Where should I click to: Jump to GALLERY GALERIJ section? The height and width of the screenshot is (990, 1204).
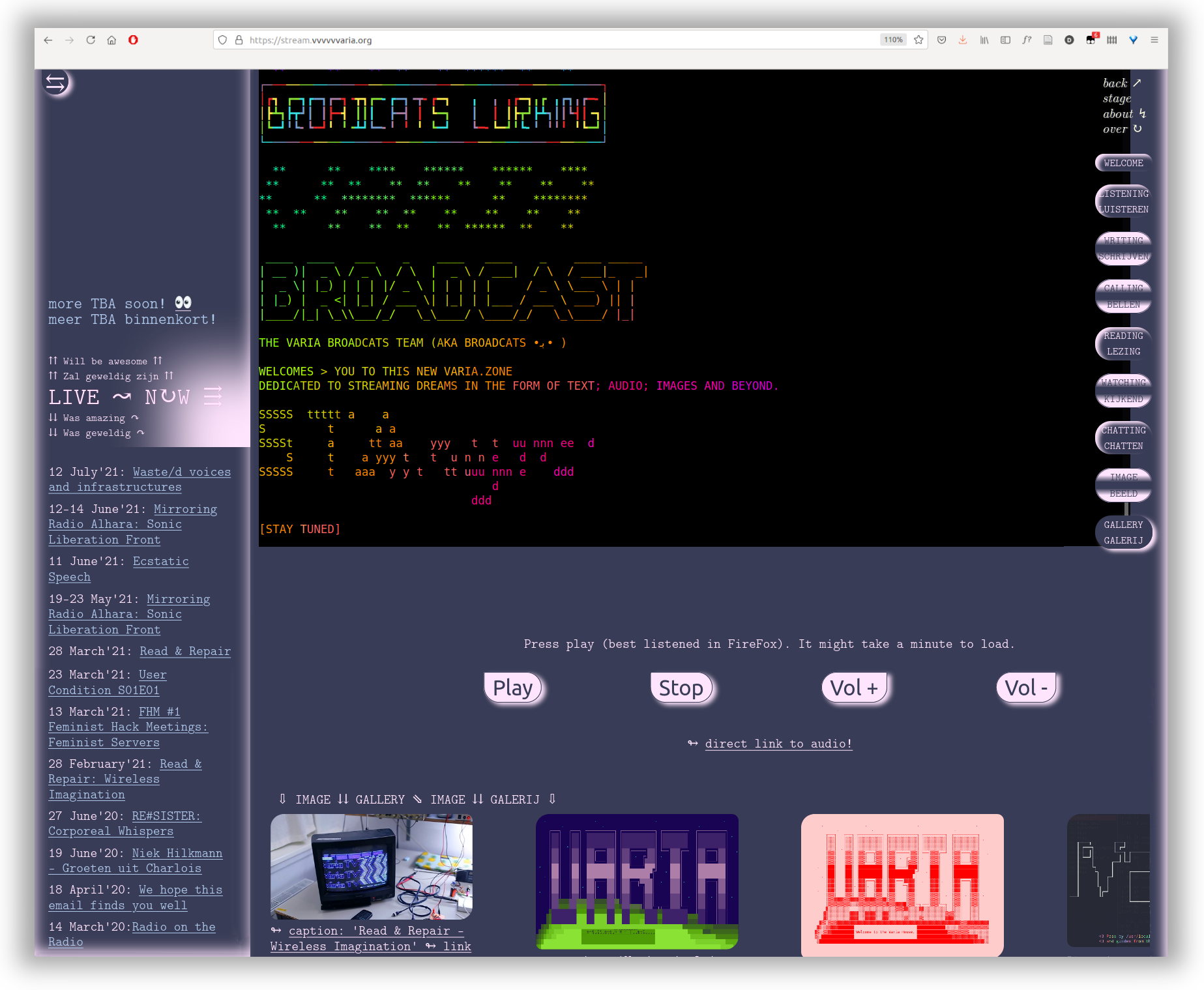point(1123,532)
